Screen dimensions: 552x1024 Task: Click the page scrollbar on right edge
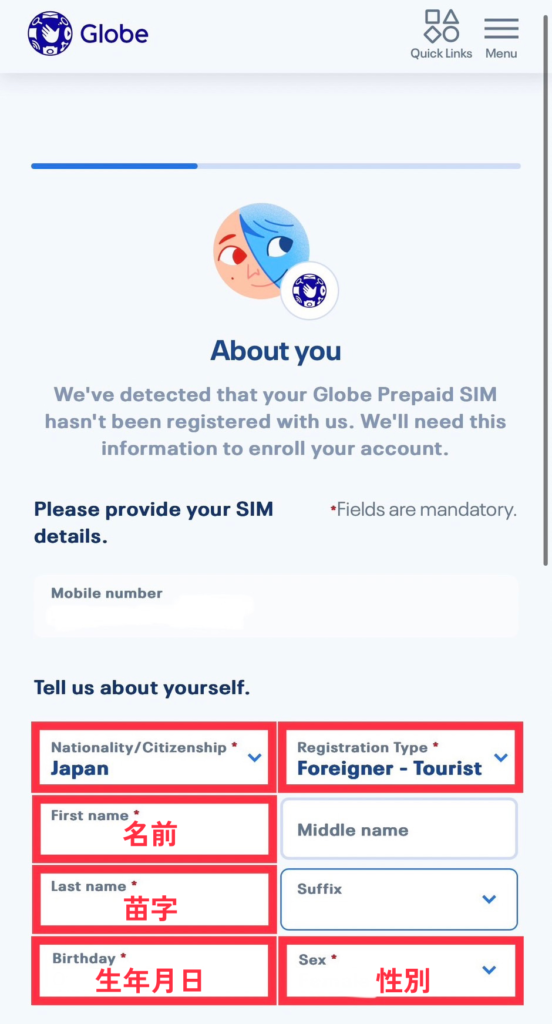tap(546, 287)
